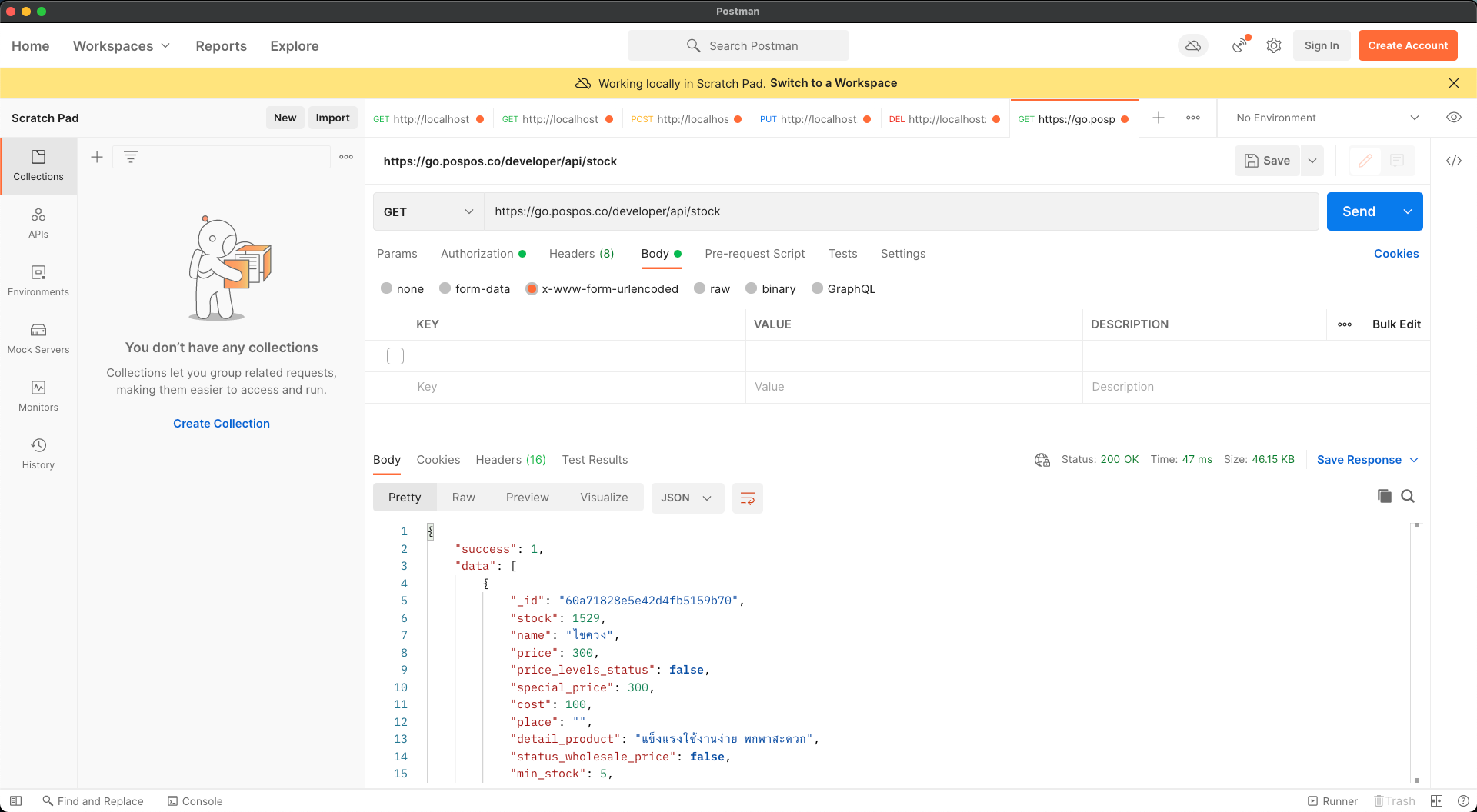Select the form-data radio button
This screenshot has height=812, width=1477.
[x=445, y=288]
